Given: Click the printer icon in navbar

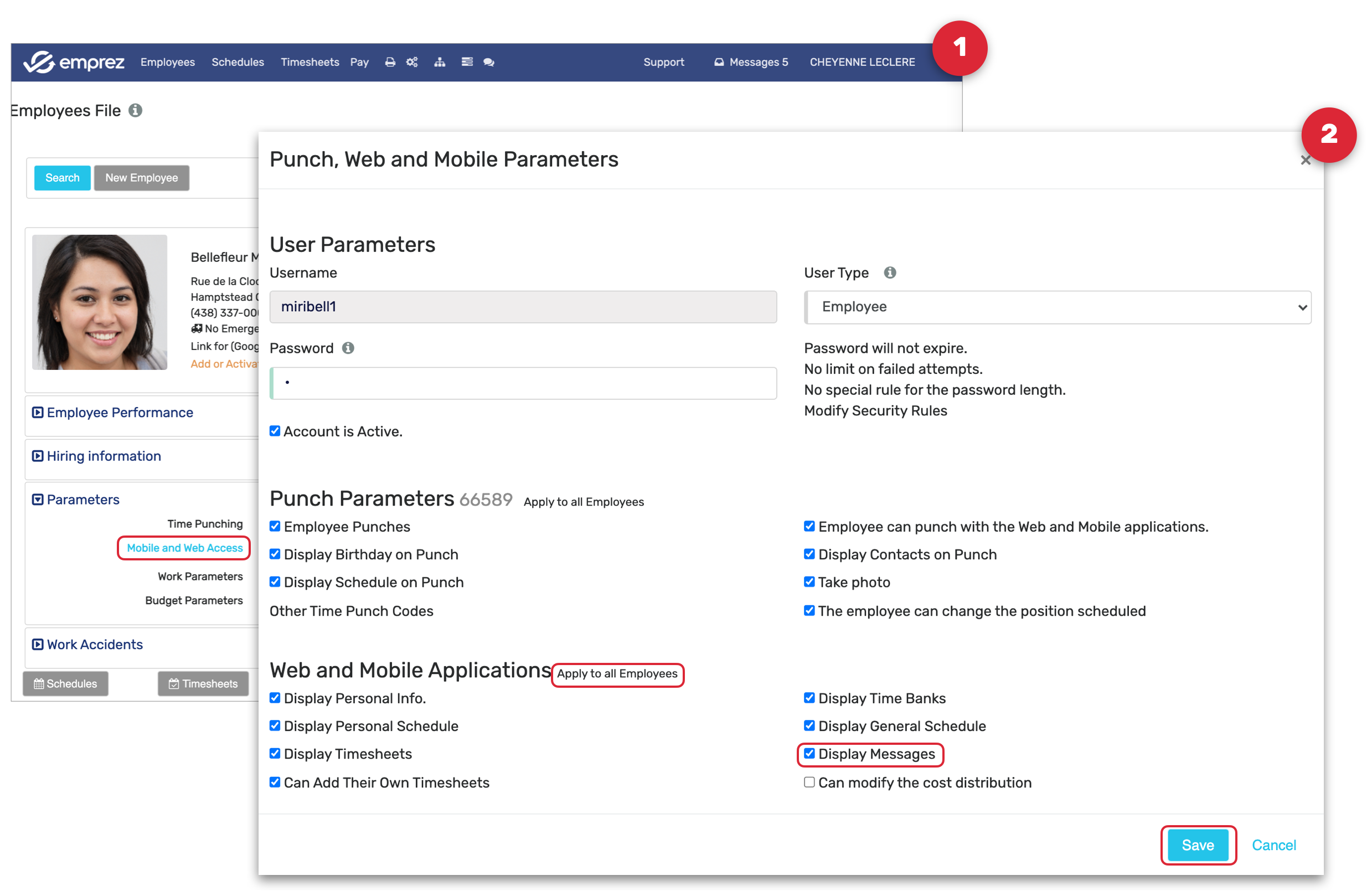Looking at the screenshot, I should click(390, 62).
